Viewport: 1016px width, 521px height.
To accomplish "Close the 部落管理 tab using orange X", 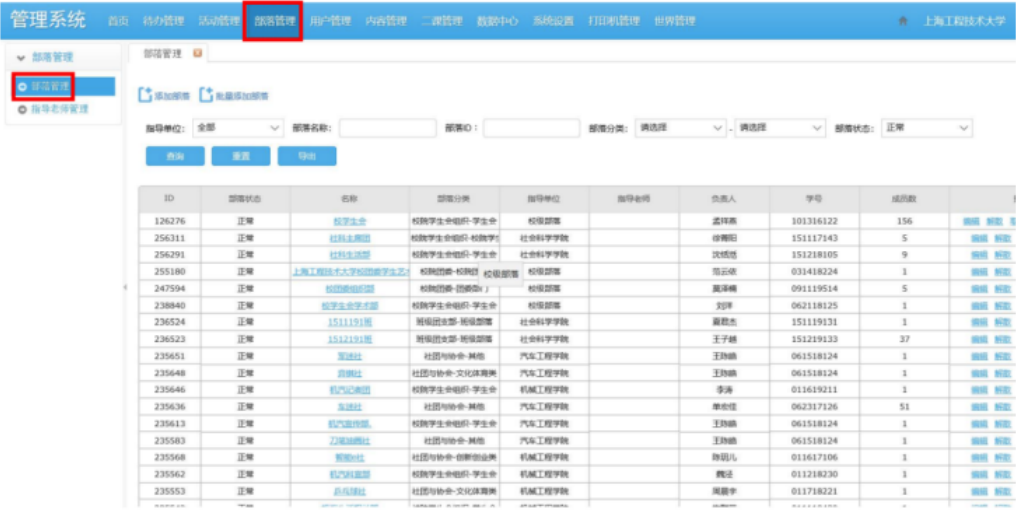I will point(197,53).
